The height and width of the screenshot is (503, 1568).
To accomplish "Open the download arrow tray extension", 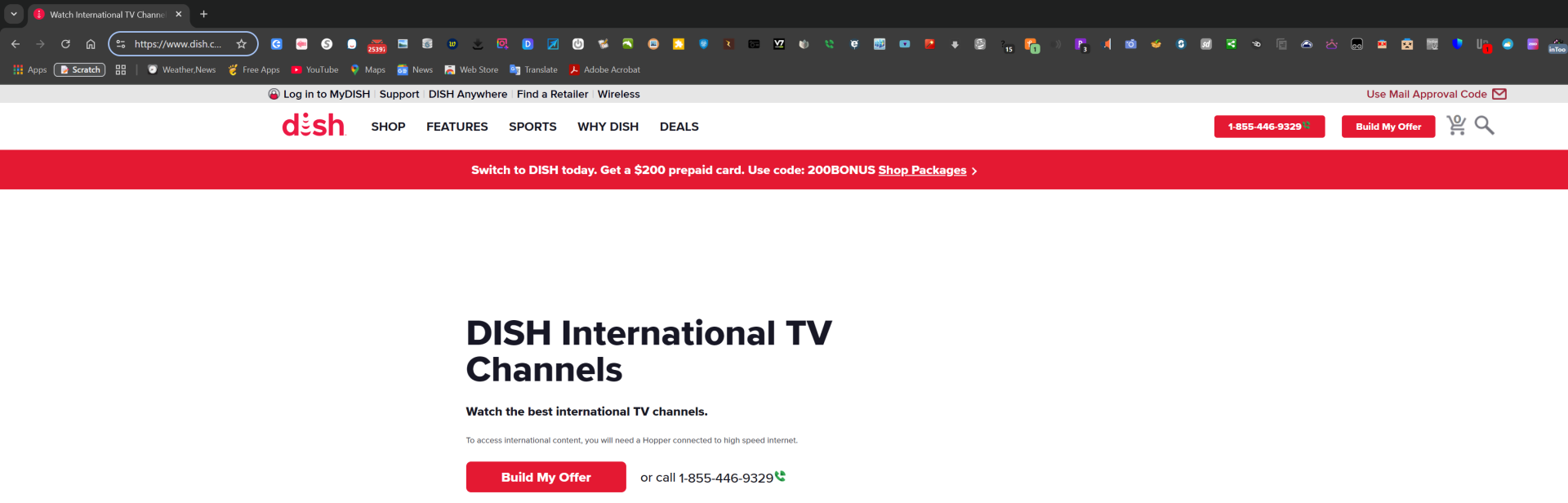I will (x=478, y=44).
